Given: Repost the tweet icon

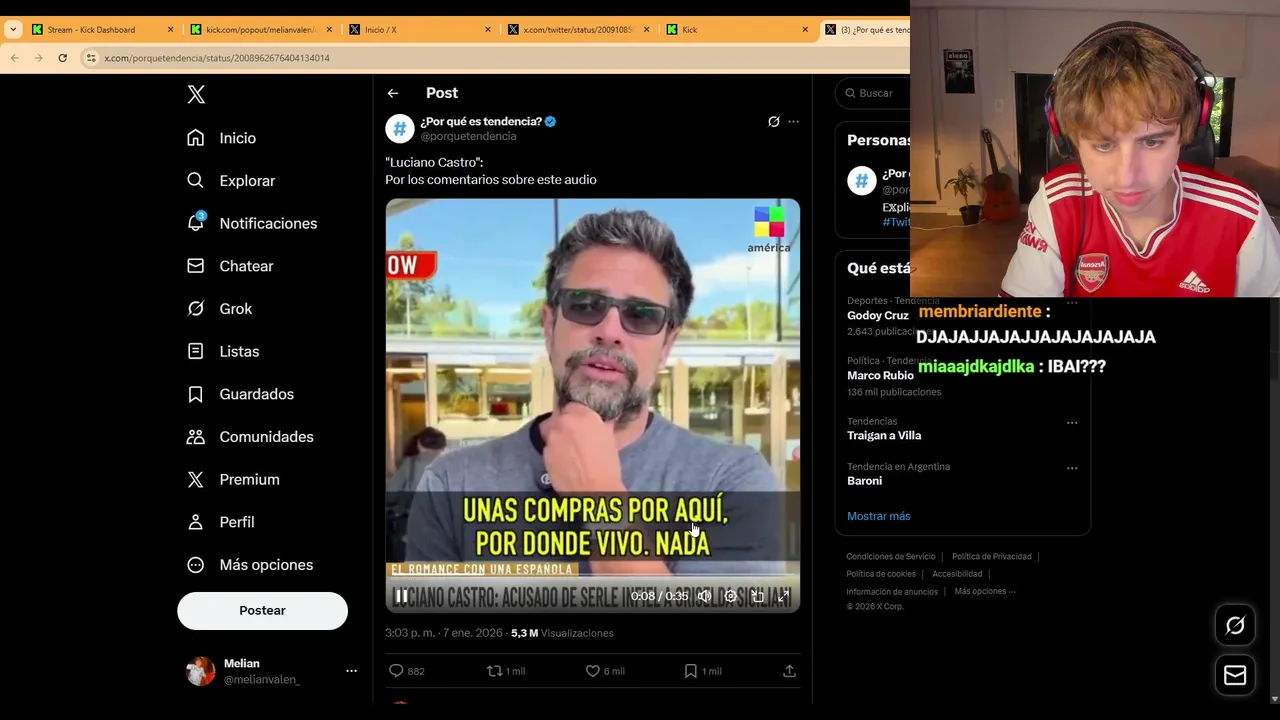Looking at the screenshot, I should click(494, 671).
